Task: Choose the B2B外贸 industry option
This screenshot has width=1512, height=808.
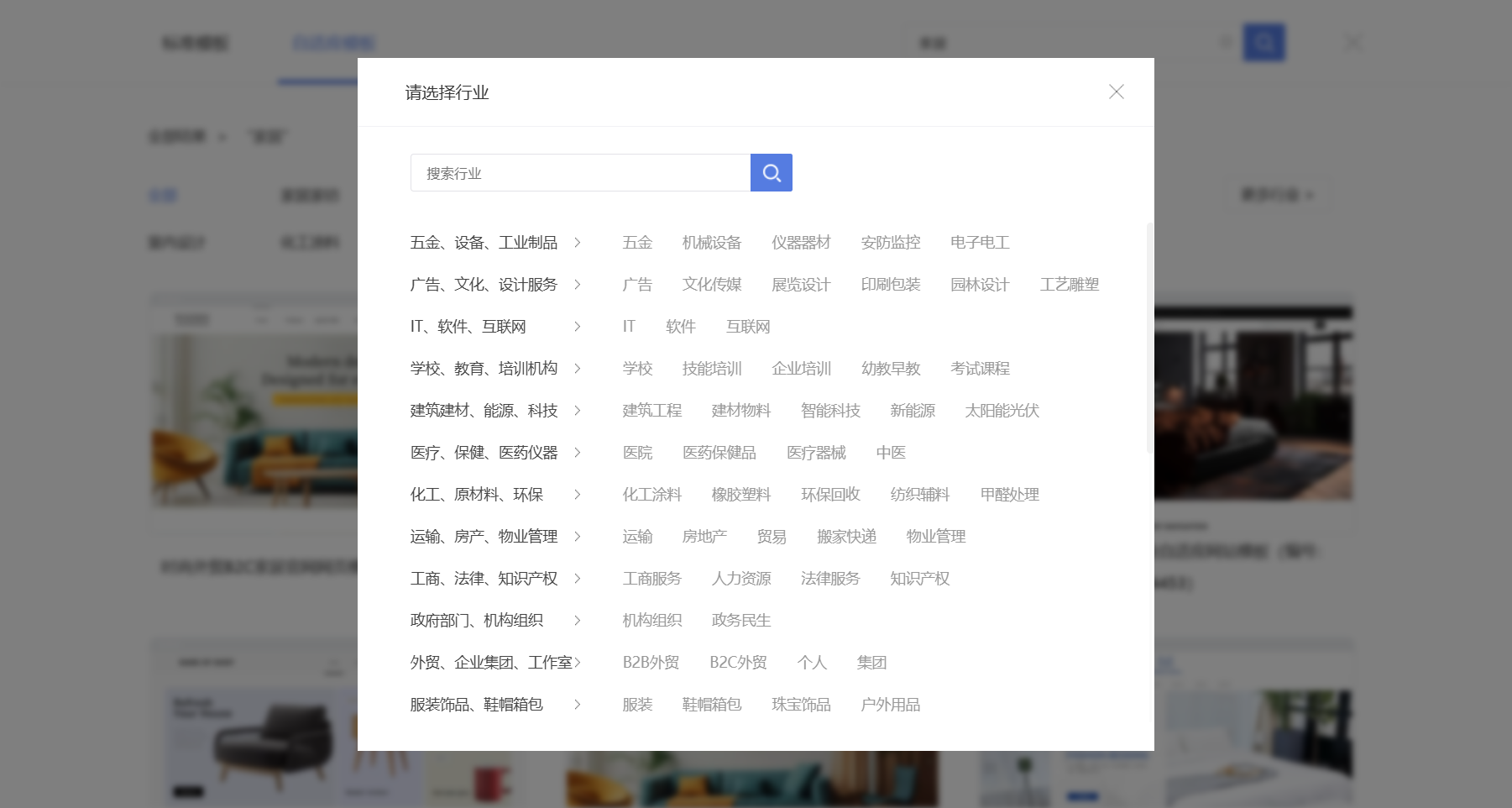Action: (651, 662)
